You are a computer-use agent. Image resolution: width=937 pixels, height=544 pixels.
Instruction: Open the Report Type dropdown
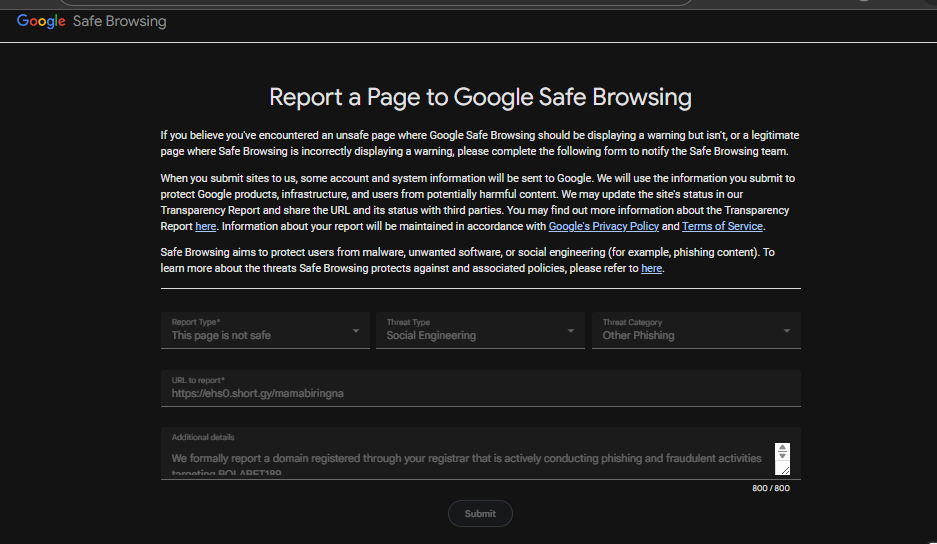(265, 330)
